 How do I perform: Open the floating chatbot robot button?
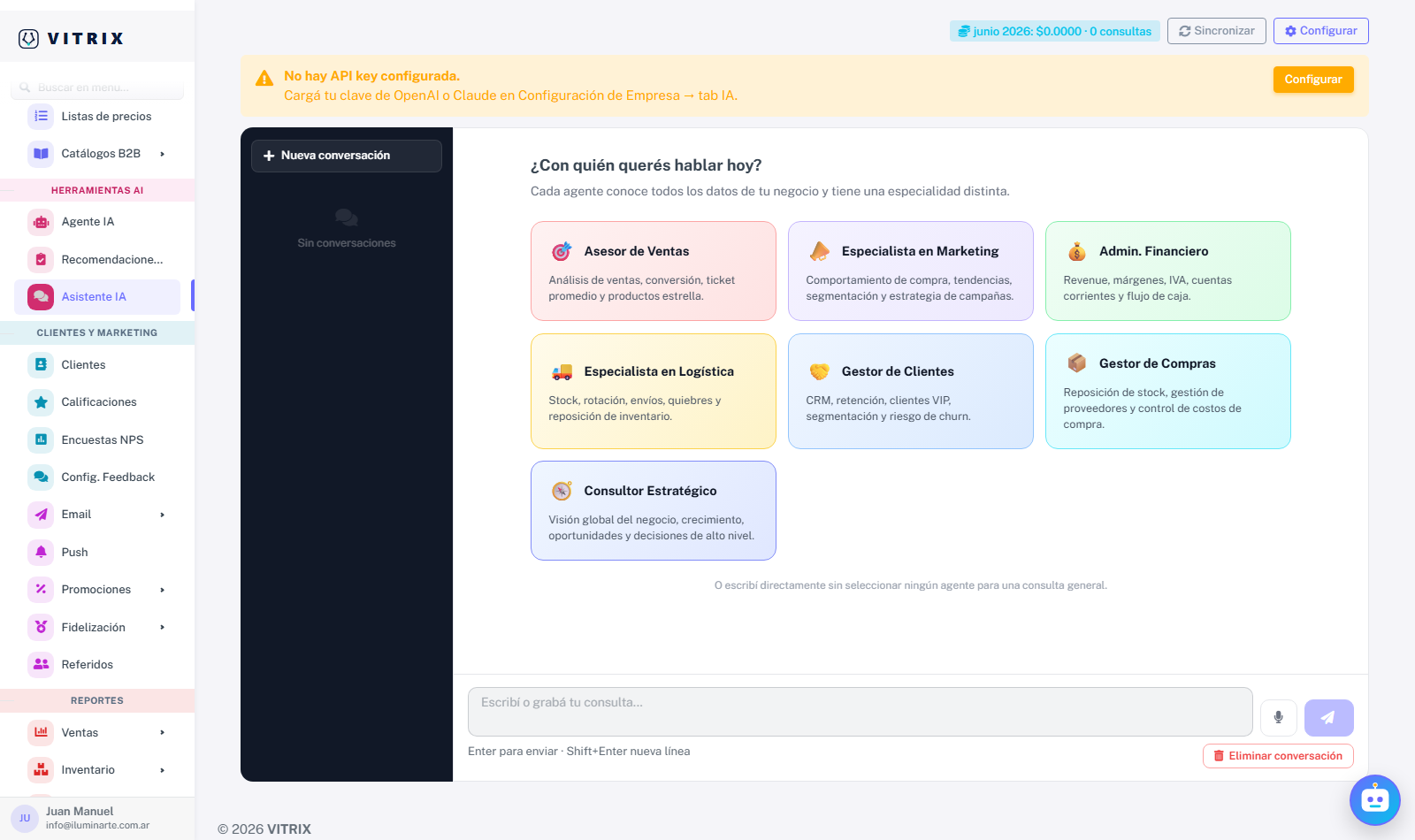pyautogui.click(x=1374, y=800)
